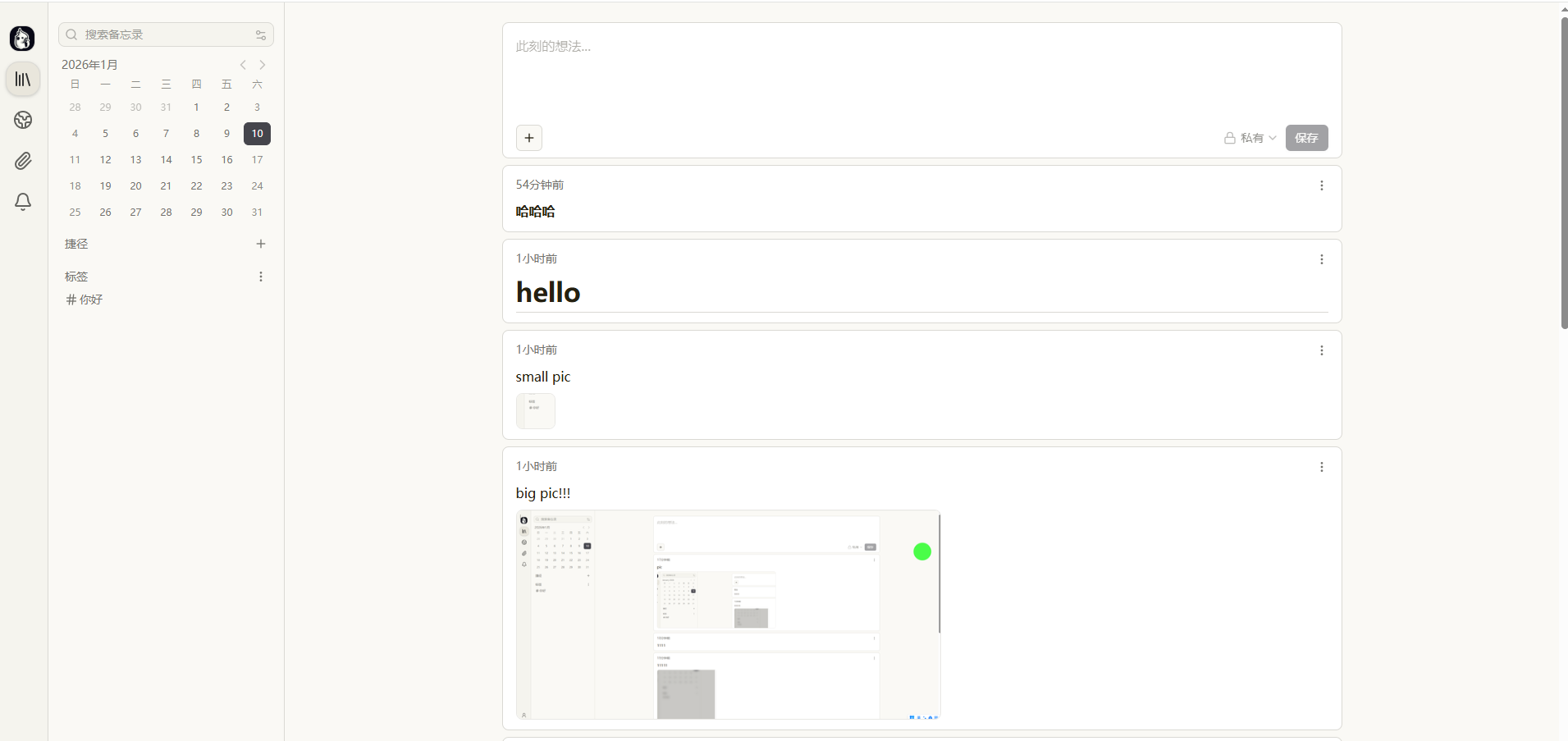Go to next month in calendar

[x=263, y=65]
